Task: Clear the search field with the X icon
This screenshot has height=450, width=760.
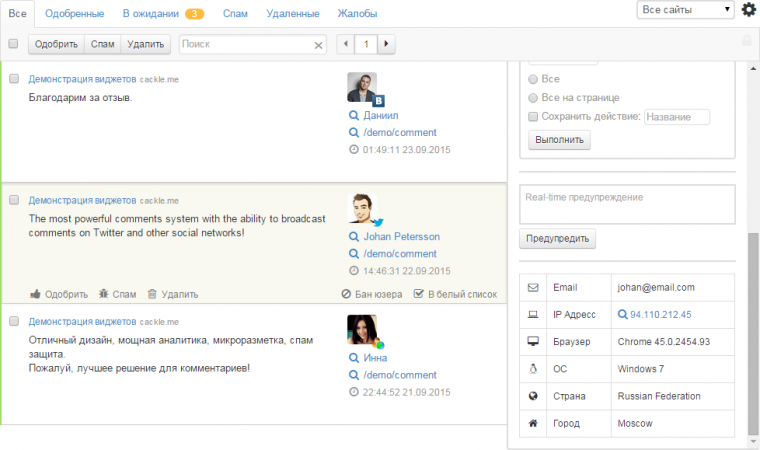Action: point(319,44)
